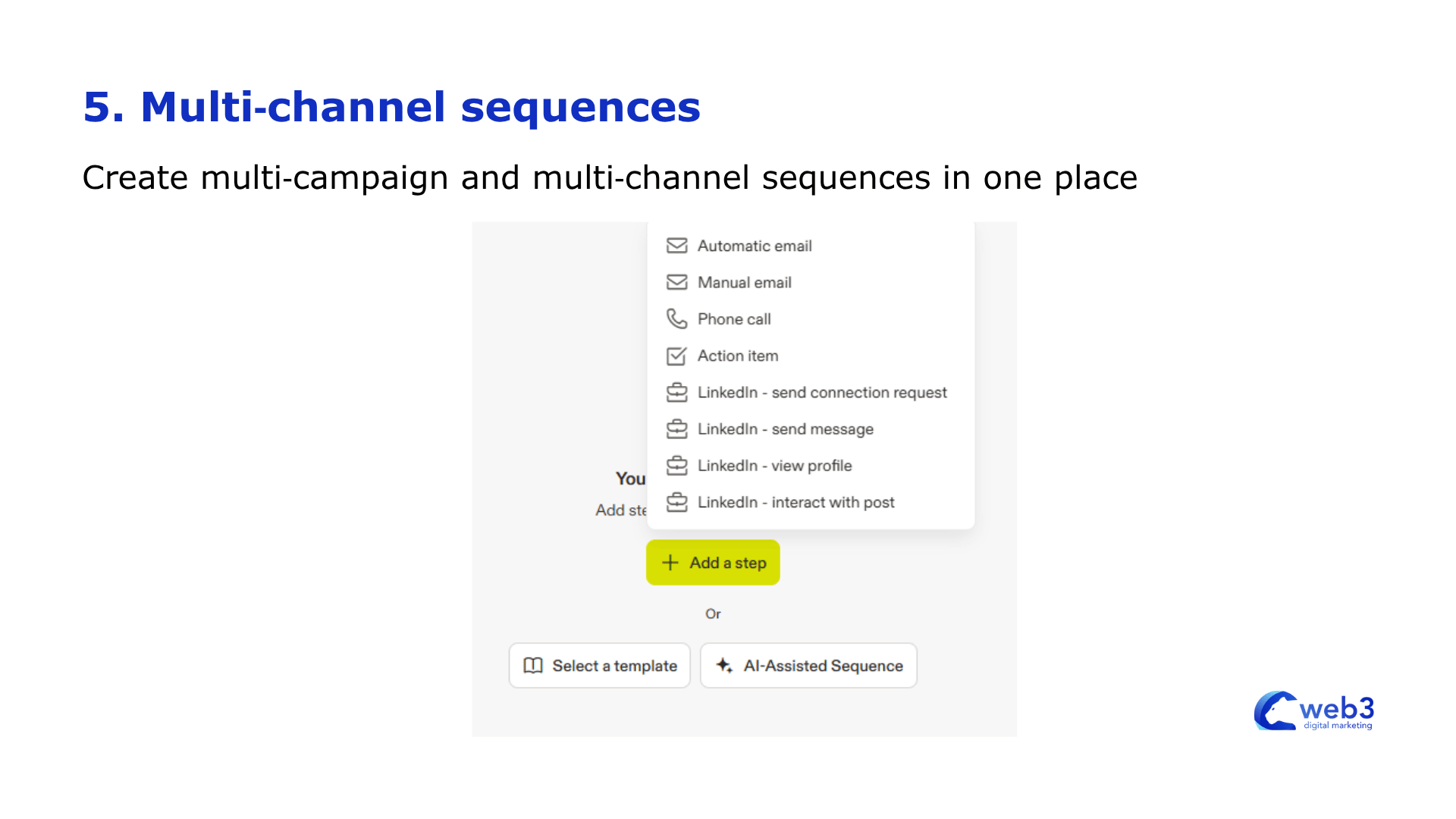1456x819 pixels.
Task: Choose LinkedIn - view profile step
Action: point(774,466)
